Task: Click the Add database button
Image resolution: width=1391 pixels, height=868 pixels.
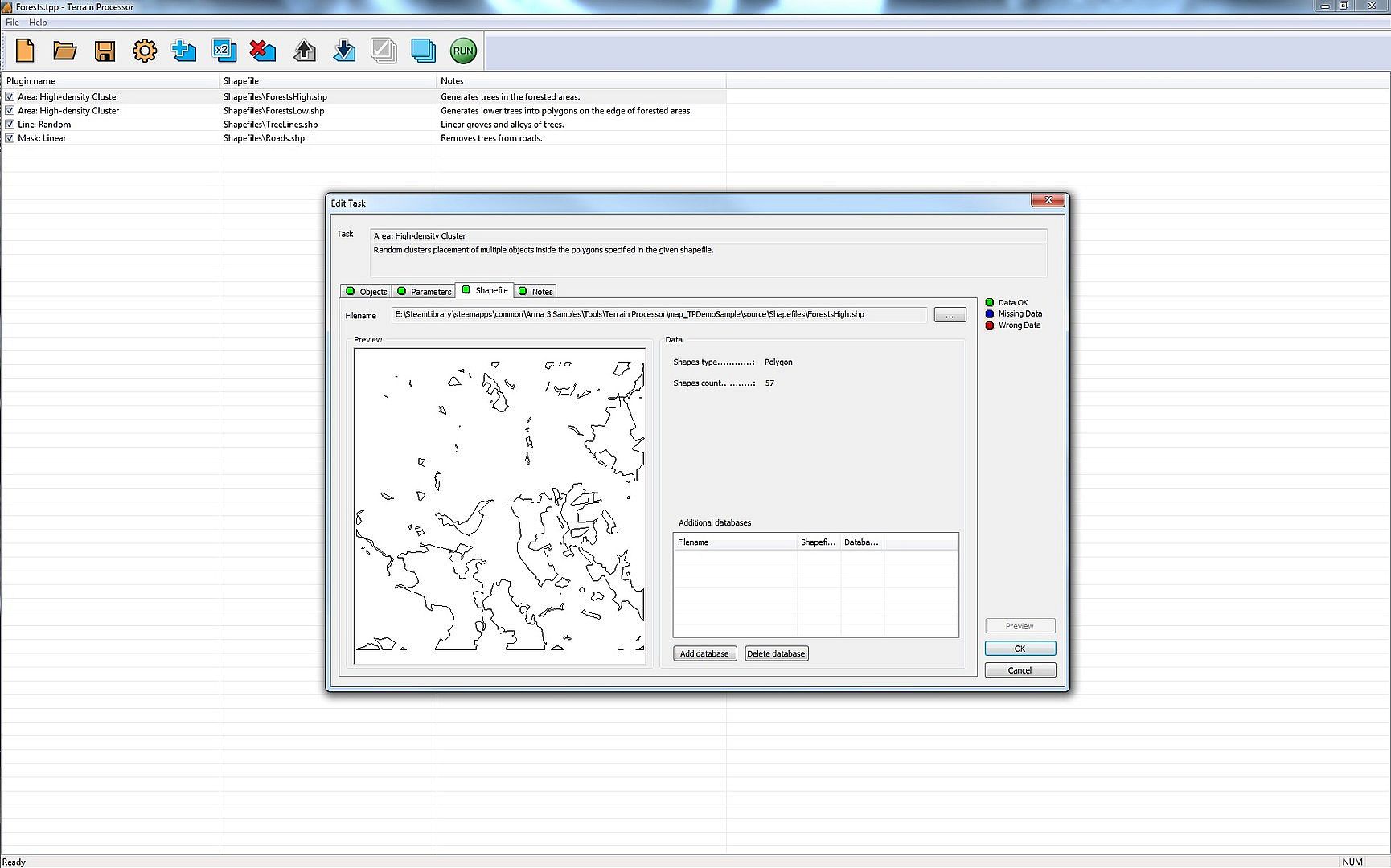Action: [x=704, y=653]
